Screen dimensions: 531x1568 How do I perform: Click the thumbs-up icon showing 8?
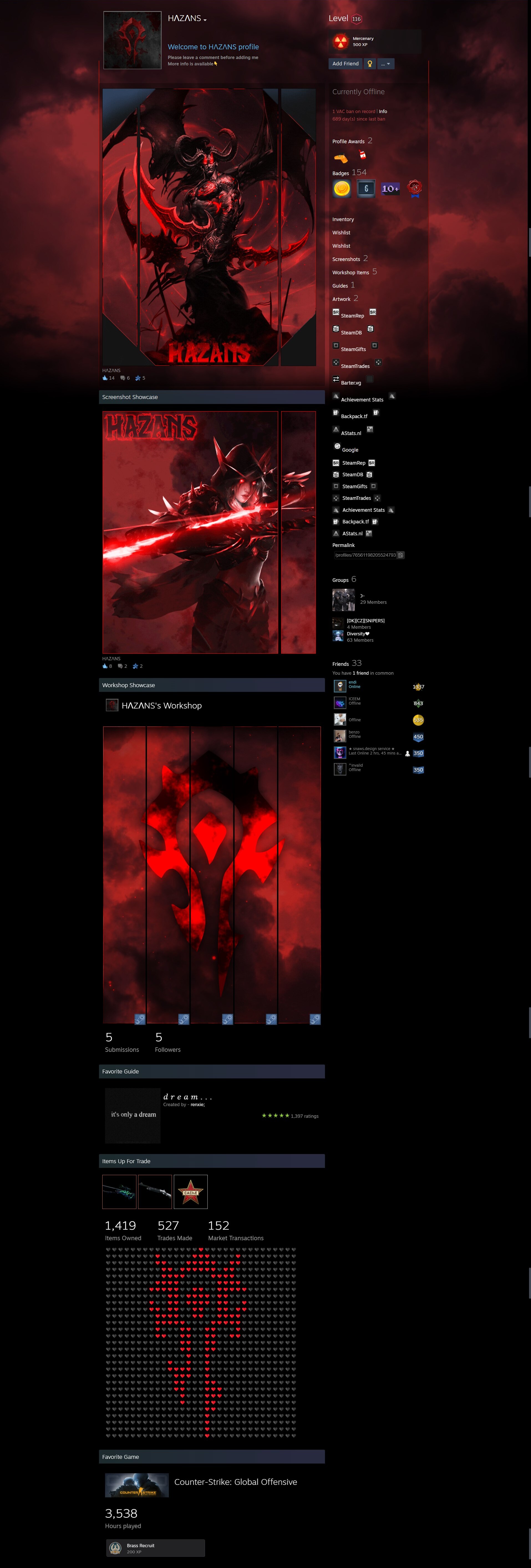tap(105, 666)
